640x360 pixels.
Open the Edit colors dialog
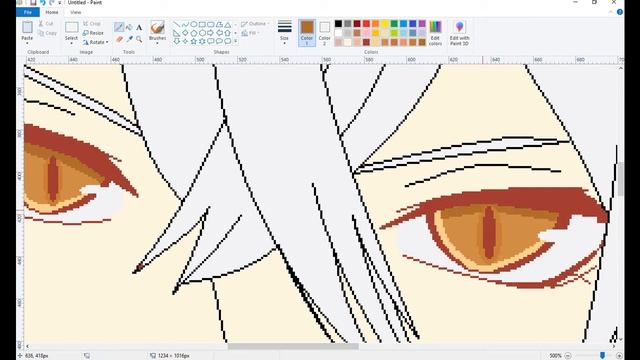tap(435, 33)
